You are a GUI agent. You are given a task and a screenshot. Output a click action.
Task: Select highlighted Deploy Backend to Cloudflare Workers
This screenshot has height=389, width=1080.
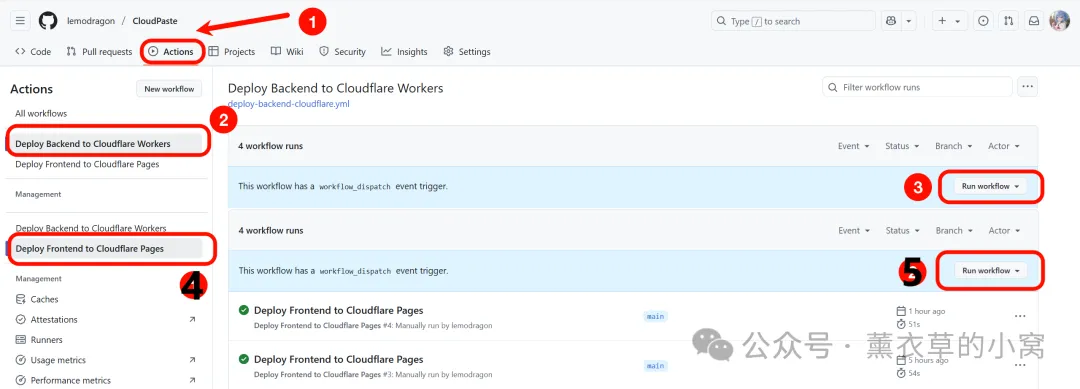pos(105,144)
